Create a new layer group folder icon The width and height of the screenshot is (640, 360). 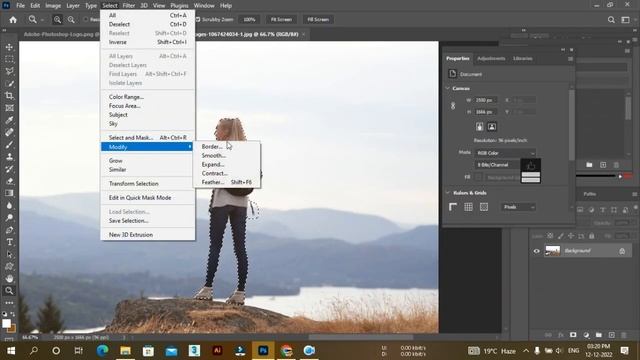tap(598, 335)
